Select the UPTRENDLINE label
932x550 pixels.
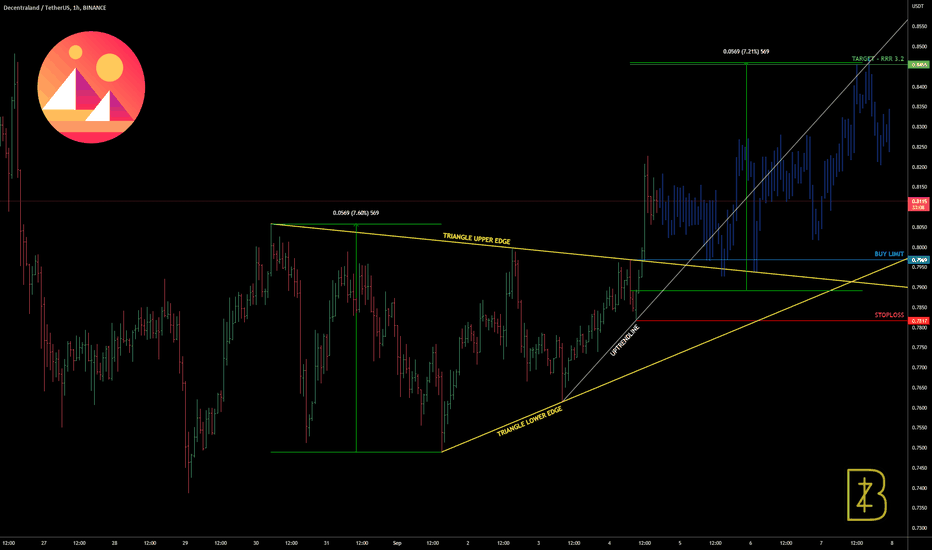point(625,341)
